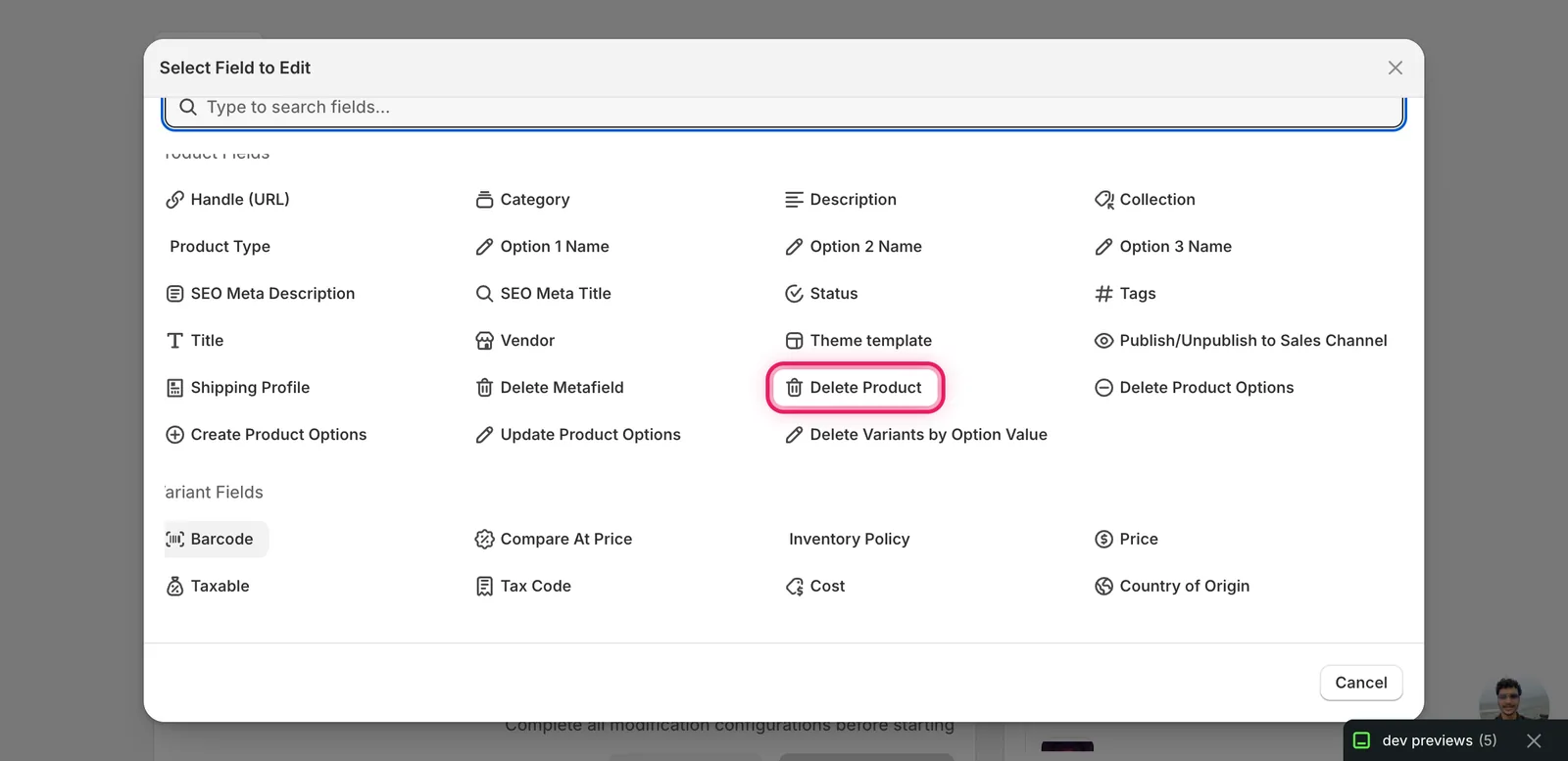Click the SEO Meta Description icon
The height and width of the screenshot is (761, 1568).
[x=174, y=294]
